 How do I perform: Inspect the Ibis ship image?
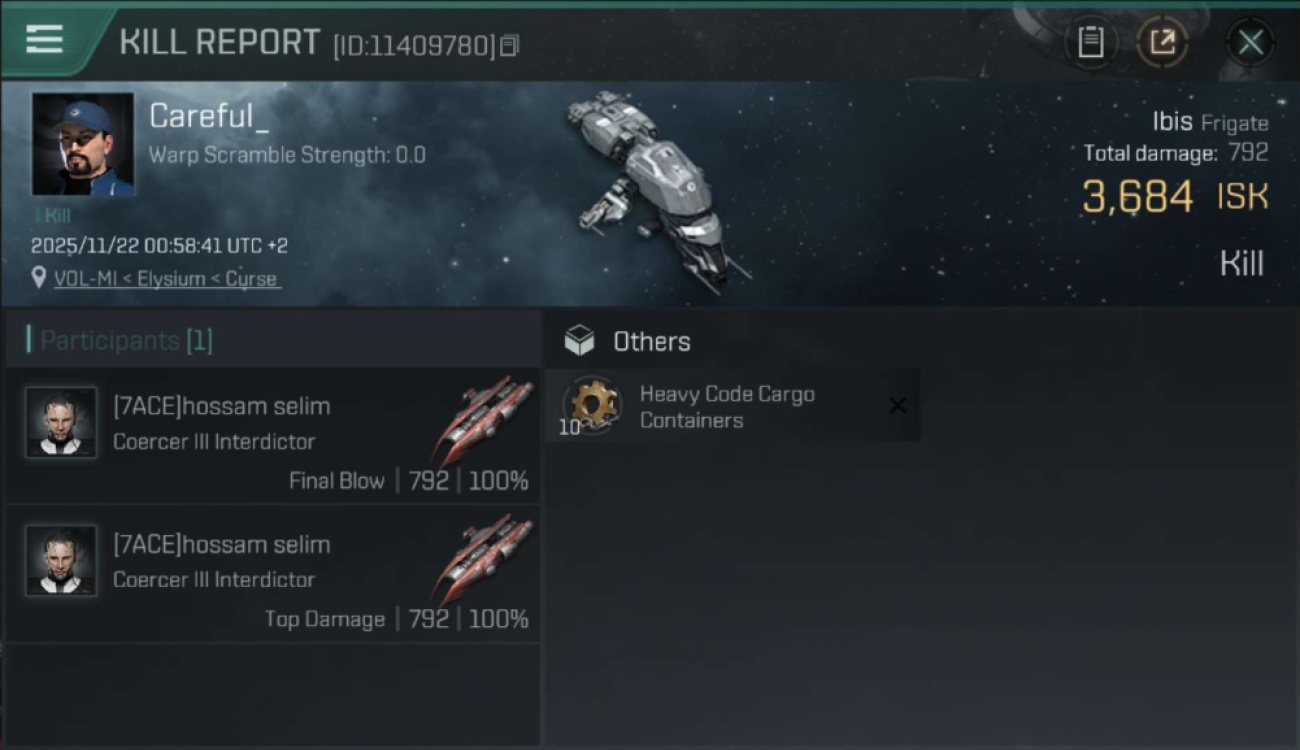[655, 190]
